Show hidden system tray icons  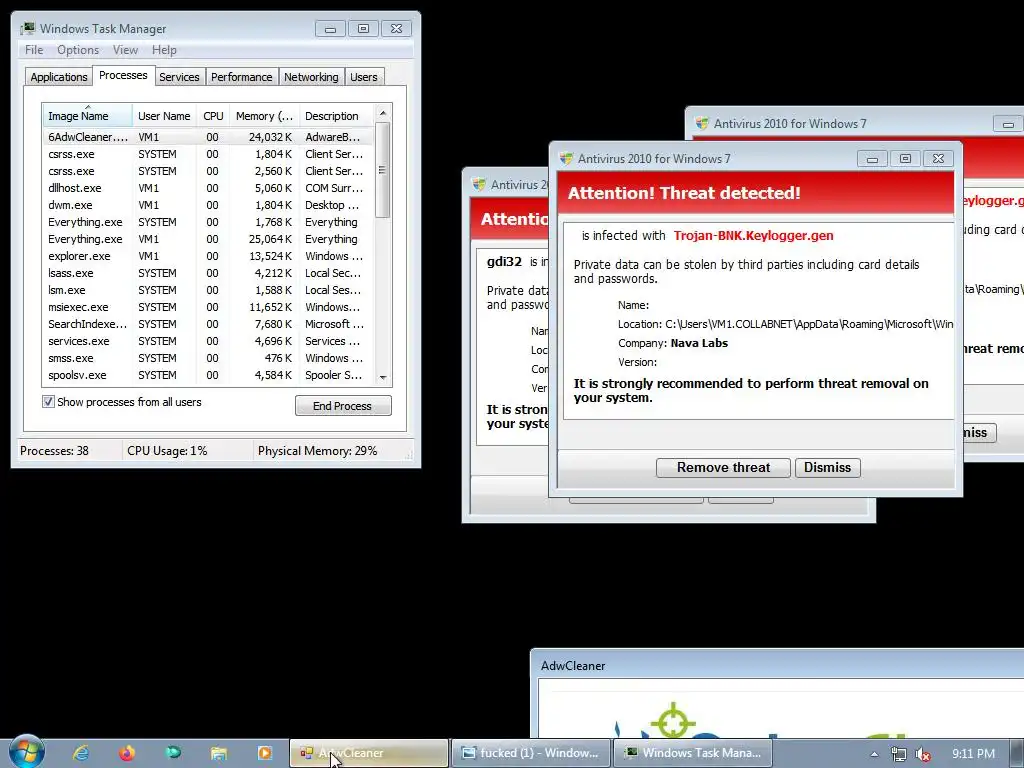point(874,754)
